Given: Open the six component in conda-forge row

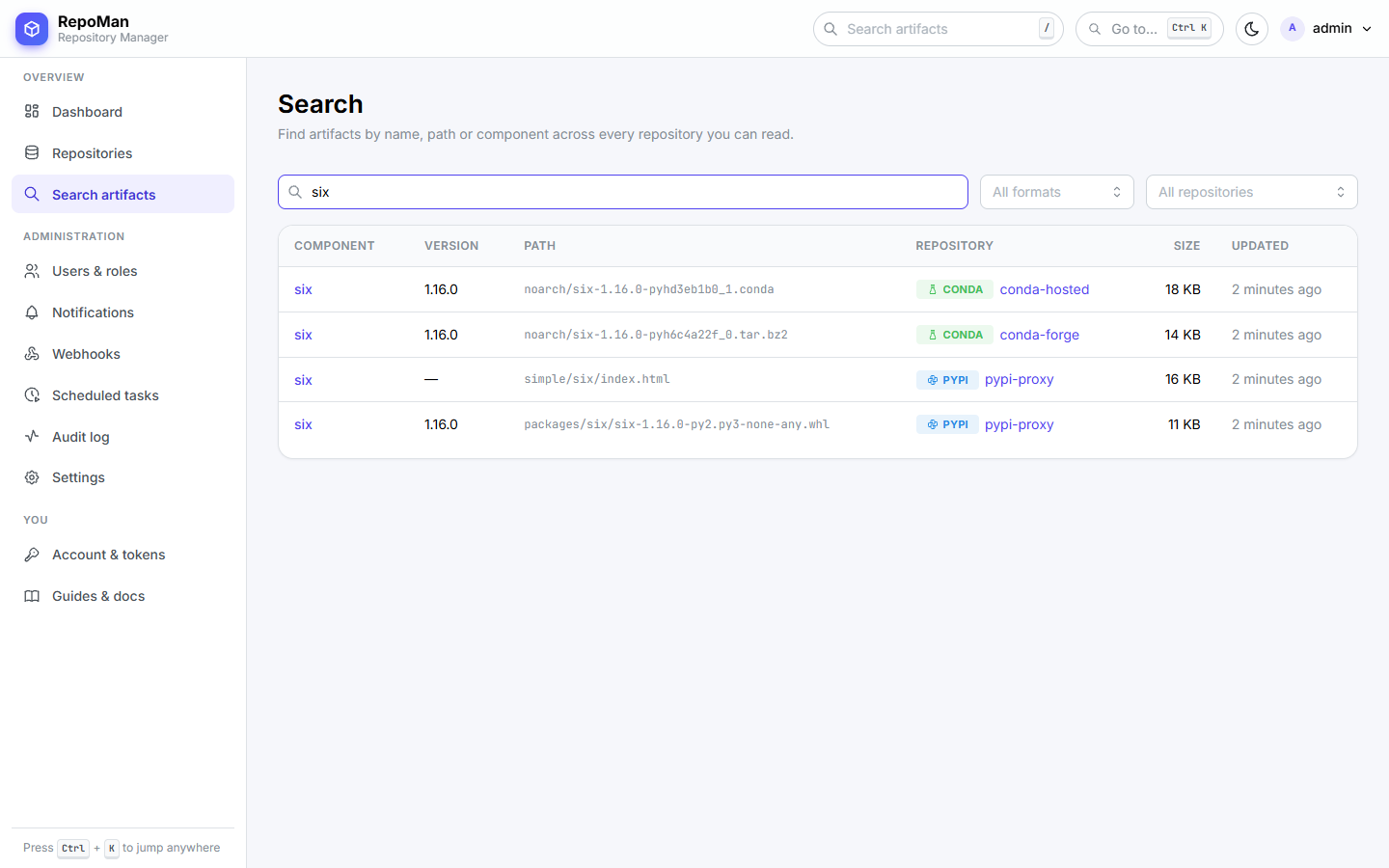Looking at the screenshot, I should 303,335.
